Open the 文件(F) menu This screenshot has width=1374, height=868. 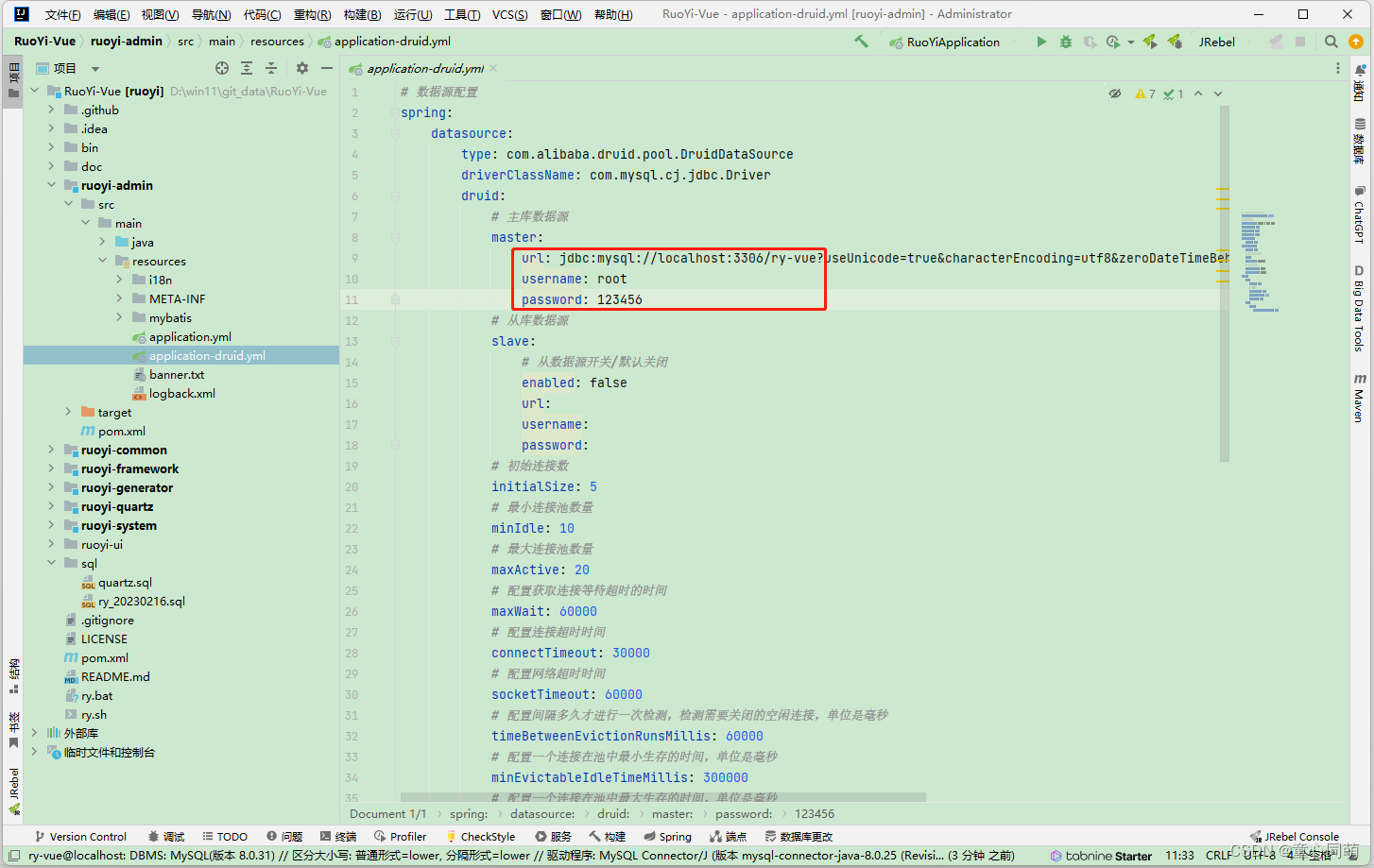point(62,14)
